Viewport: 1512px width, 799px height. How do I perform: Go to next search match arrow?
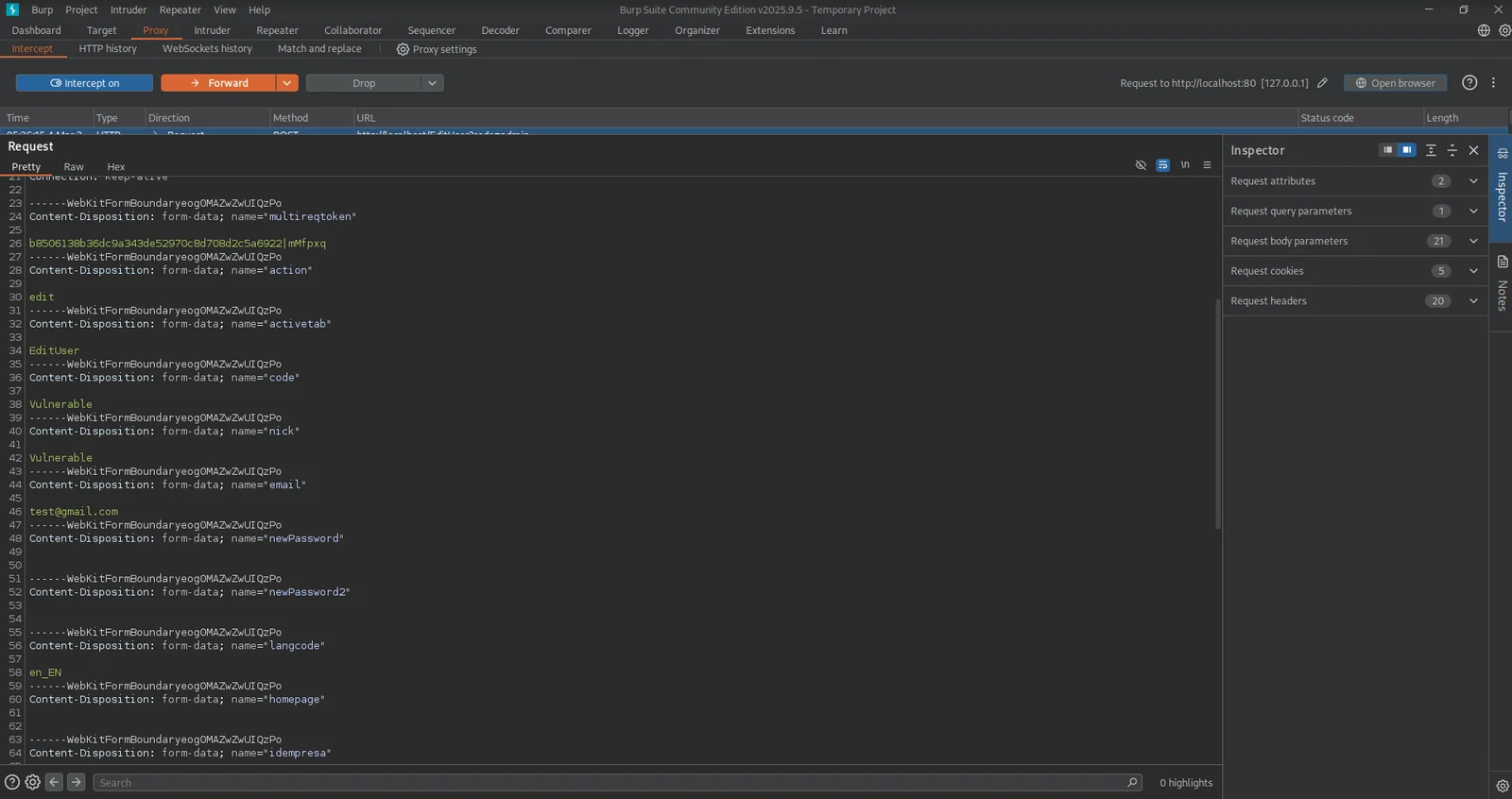(x=77, y=782)
